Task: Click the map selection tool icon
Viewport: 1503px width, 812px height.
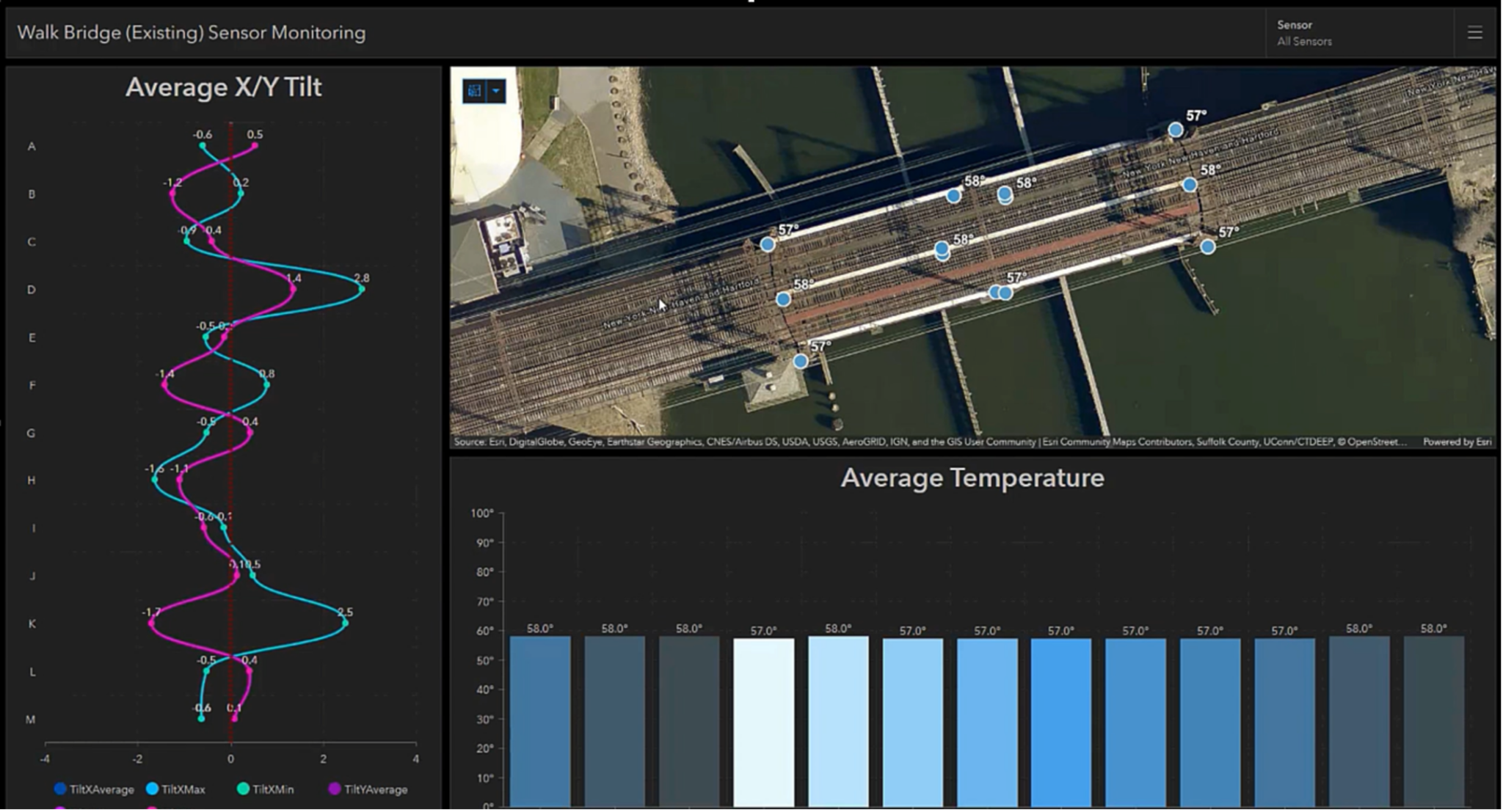Action: point(474,91)
